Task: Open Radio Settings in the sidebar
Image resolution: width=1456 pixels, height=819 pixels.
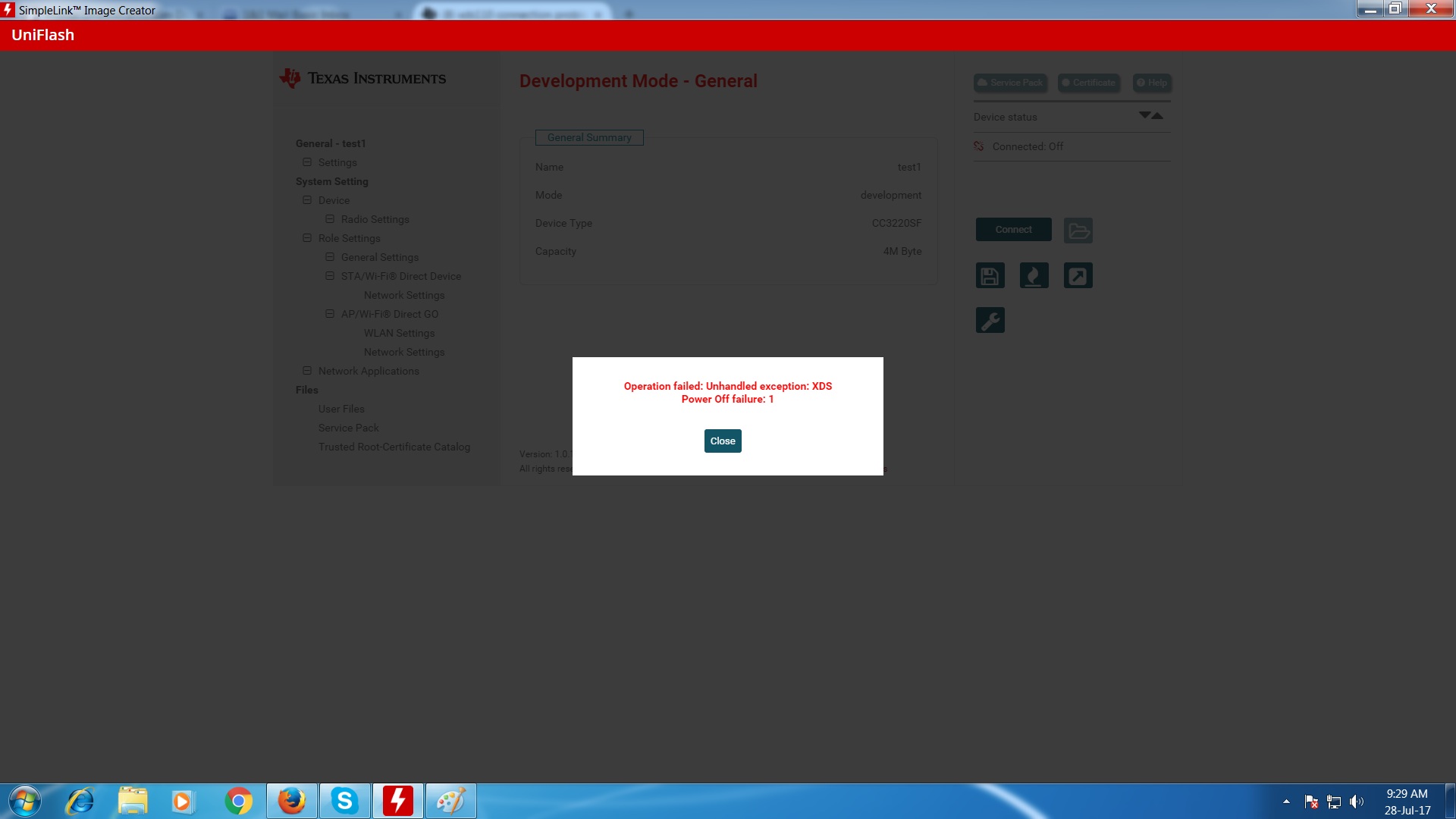Action: point(375,219)
